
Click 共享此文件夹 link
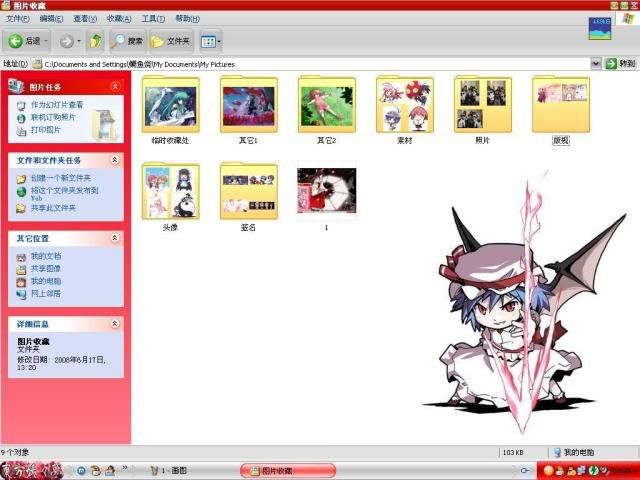click(x=53, y=208)
